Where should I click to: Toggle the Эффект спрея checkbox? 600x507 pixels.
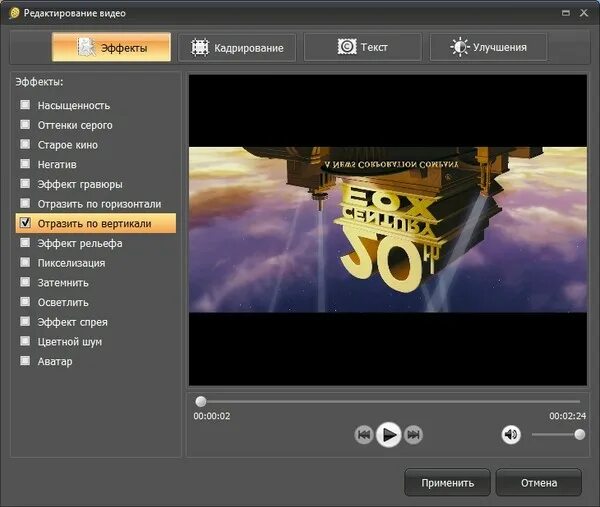click(x=25, y=321)
